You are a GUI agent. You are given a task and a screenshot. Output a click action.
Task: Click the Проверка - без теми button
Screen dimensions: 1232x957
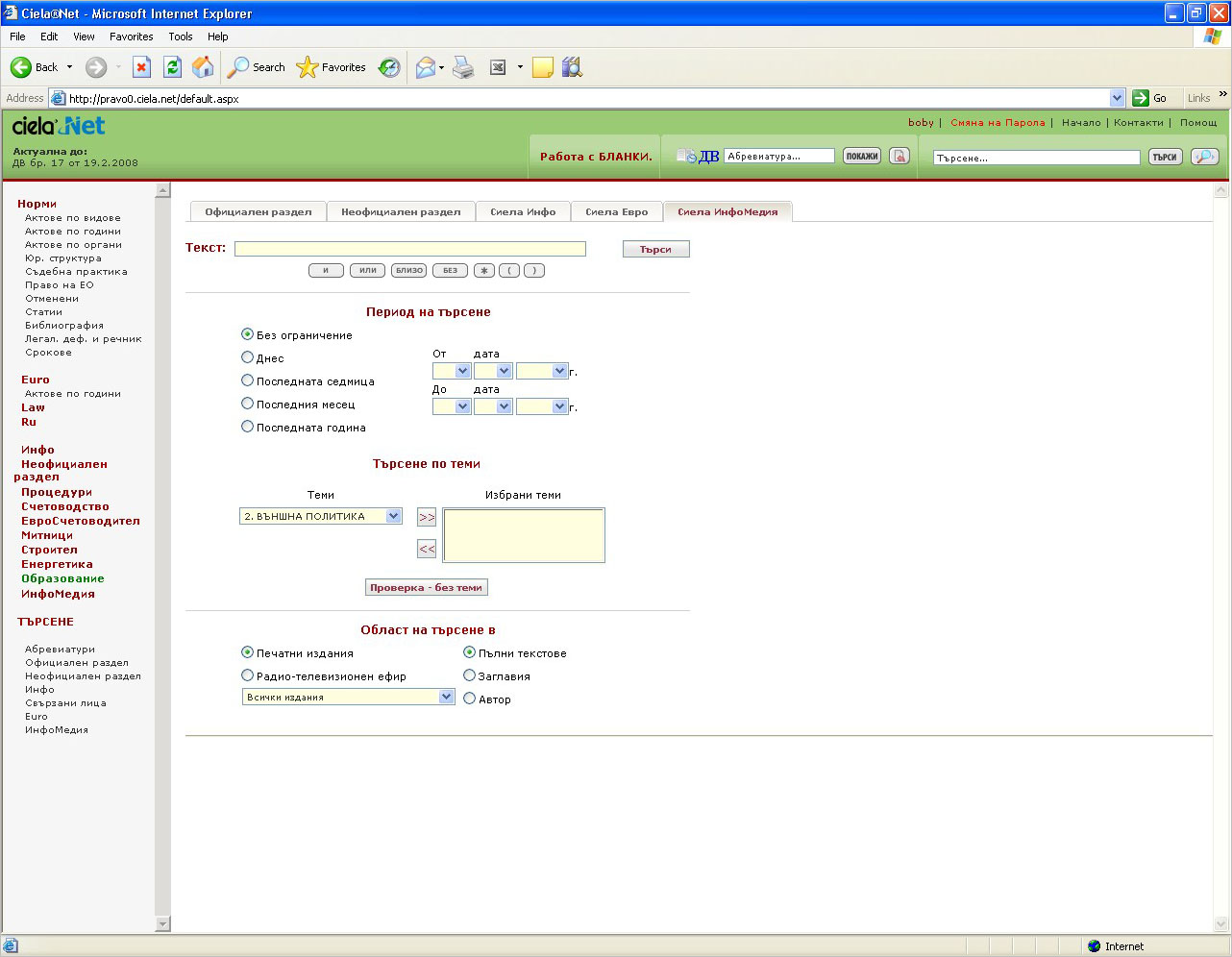coord(427,587)
